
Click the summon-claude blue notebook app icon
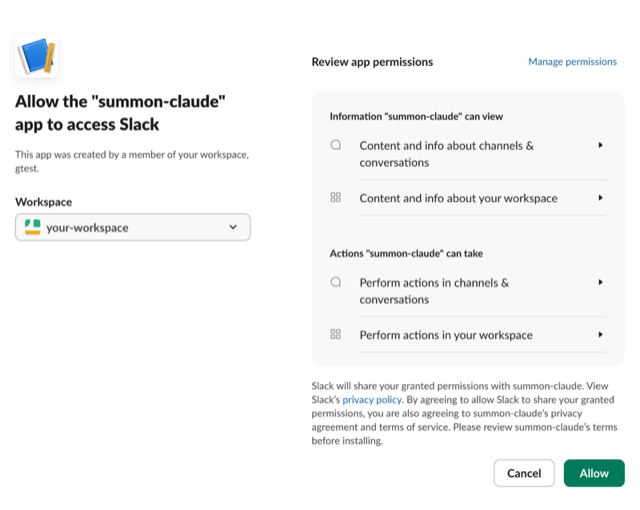(36, 56)
